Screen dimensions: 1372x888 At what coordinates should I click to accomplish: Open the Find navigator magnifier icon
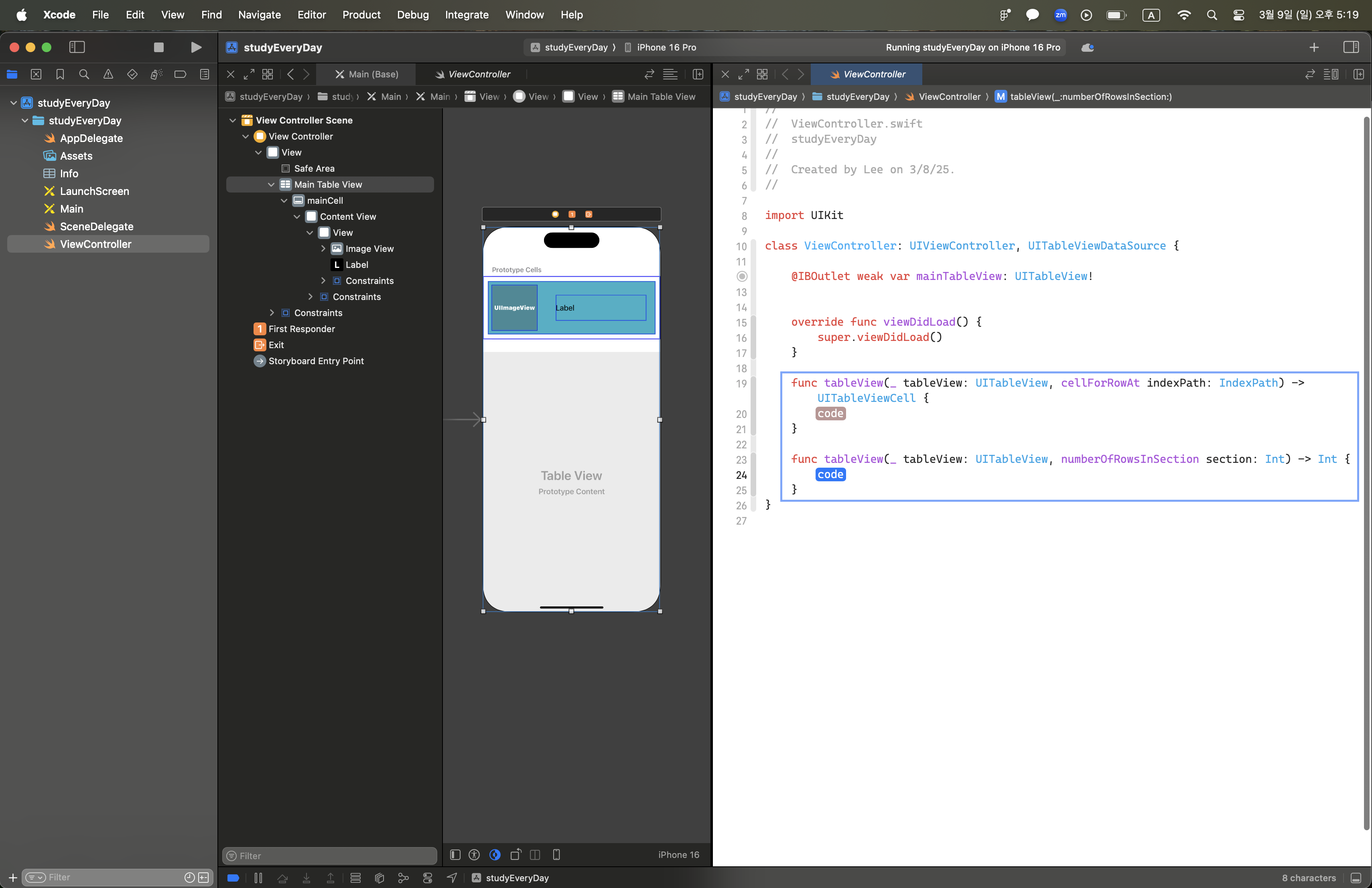coord(84,74)
